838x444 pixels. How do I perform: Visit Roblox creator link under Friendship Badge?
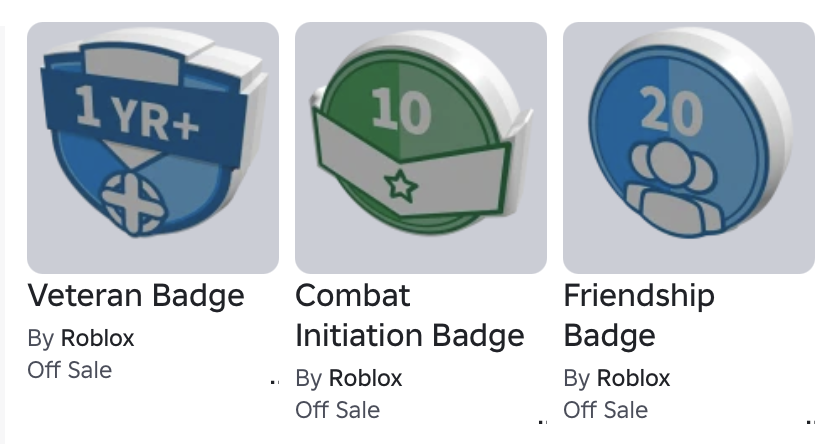click(x=633, y=378)
